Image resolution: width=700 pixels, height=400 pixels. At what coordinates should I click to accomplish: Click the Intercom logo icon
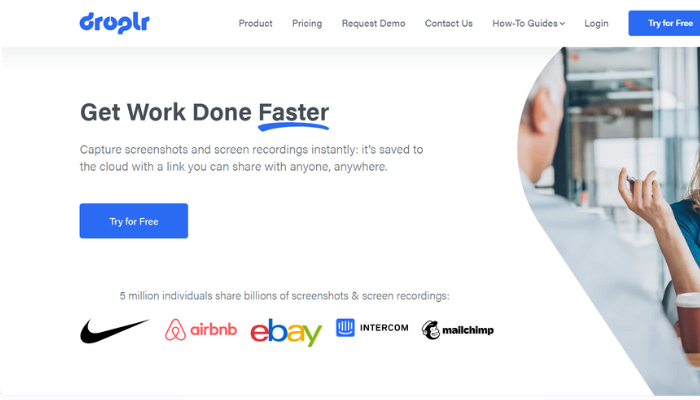(x=345, y=328)
